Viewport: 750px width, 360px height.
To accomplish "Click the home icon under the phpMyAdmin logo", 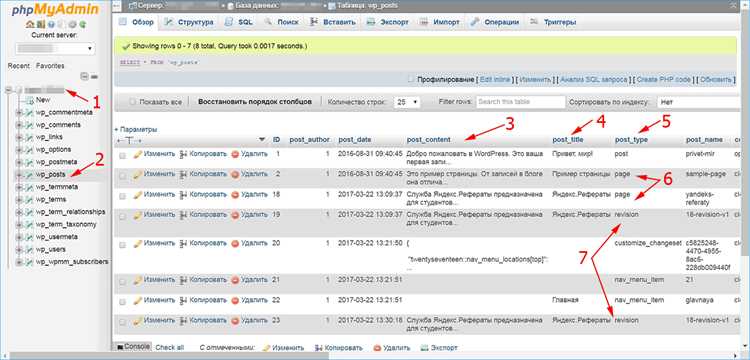I will tap(30, 24).
